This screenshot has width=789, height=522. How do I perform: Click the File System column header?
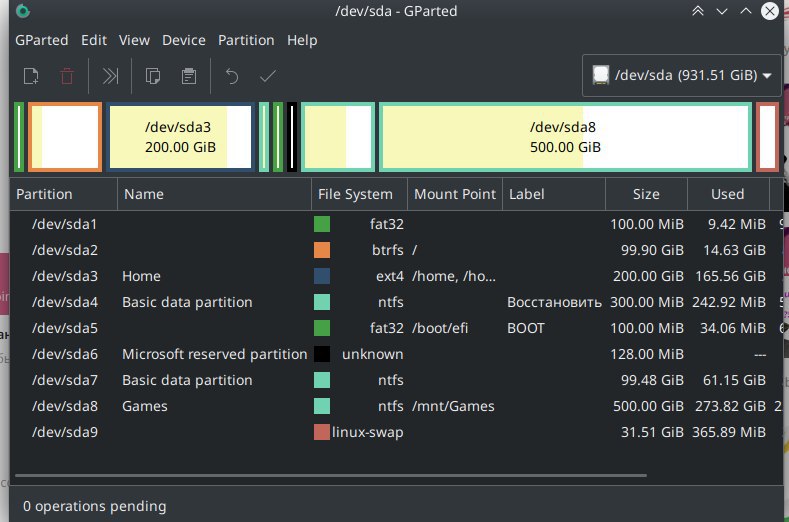point(359,194)
